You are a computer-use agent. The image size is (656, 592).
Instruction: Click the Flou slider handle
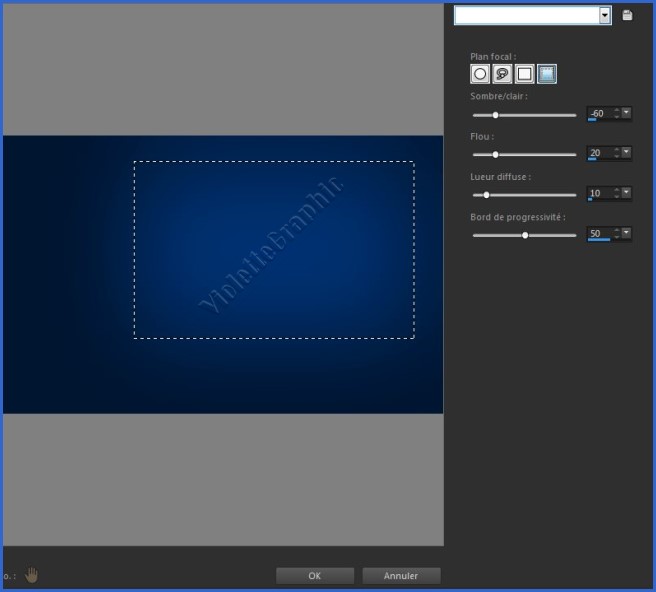coord(495,155)
